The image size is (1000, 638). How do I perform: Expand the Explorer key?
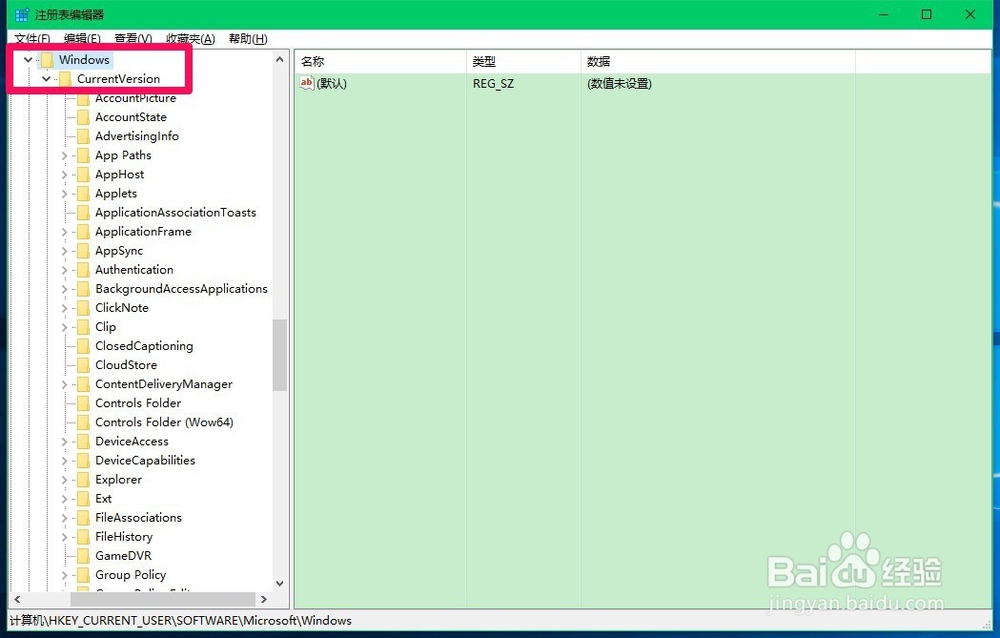tap(64, 480)
